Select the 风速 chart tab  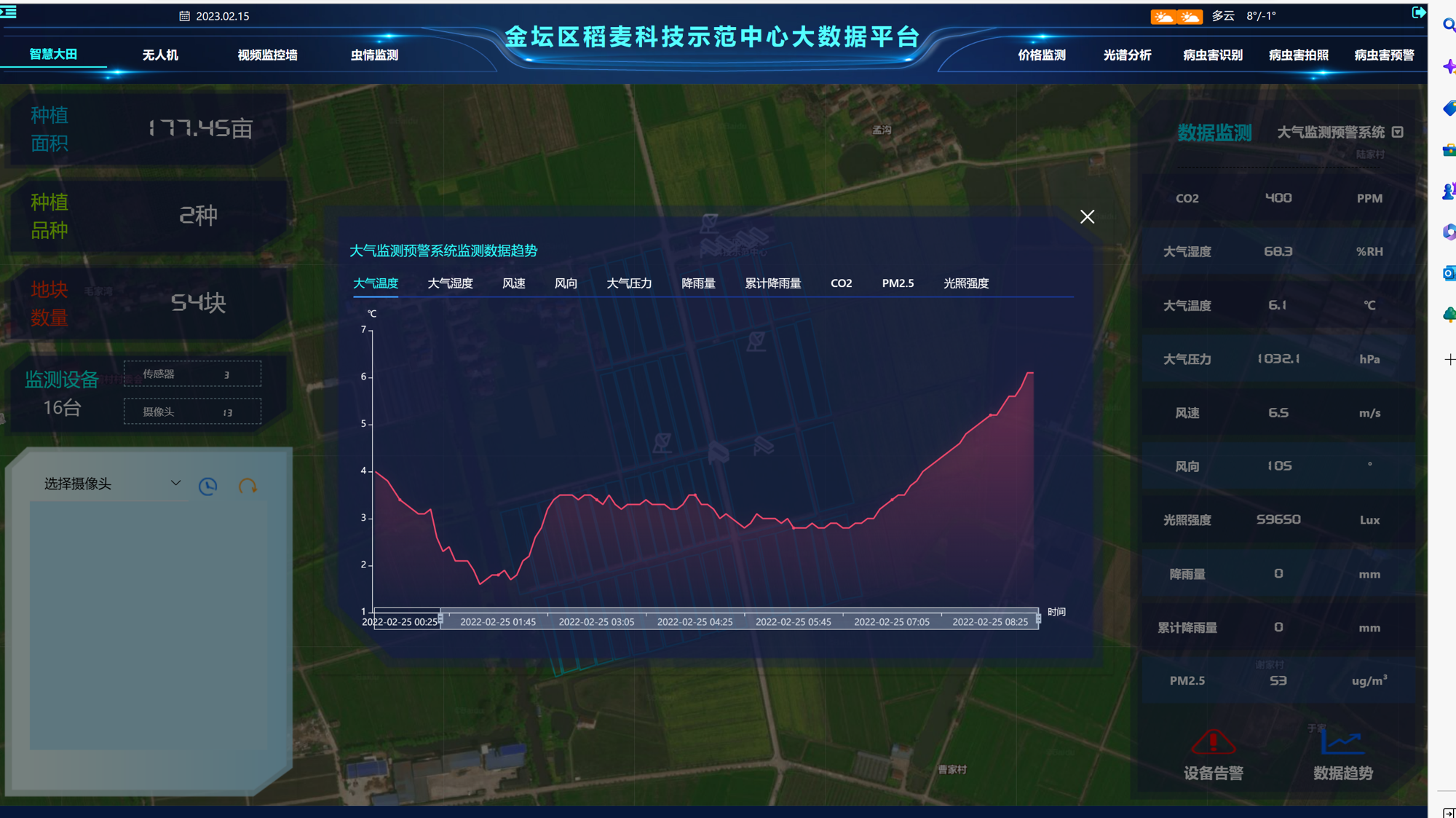tap(514, 283)
